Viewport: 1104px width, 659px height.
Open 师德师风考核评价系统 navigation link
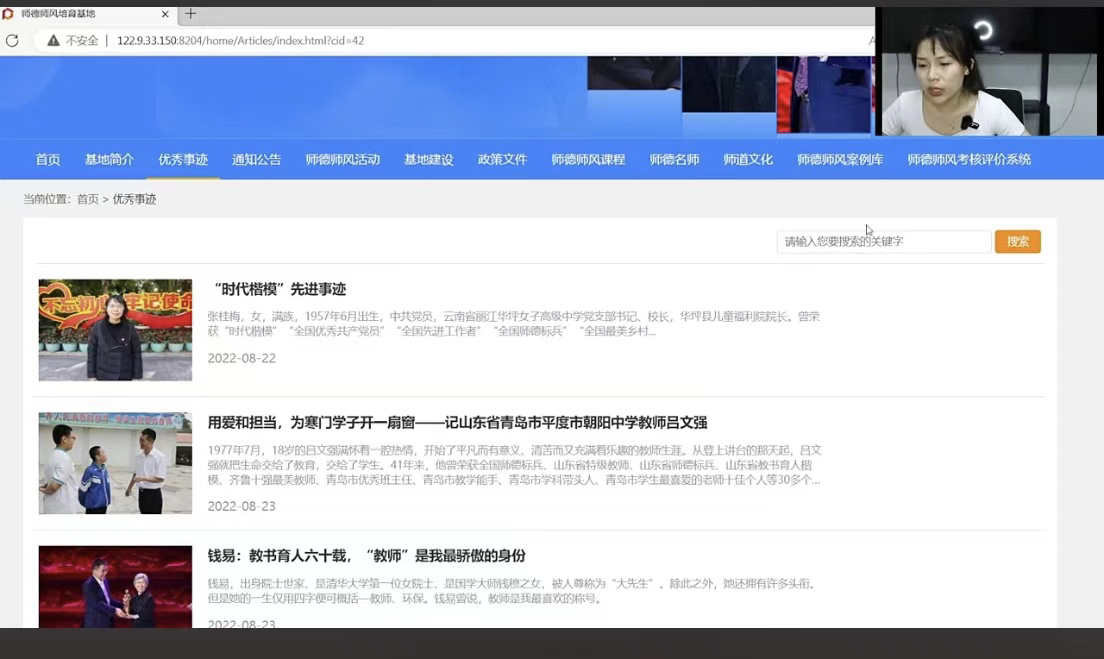[969, 160]
